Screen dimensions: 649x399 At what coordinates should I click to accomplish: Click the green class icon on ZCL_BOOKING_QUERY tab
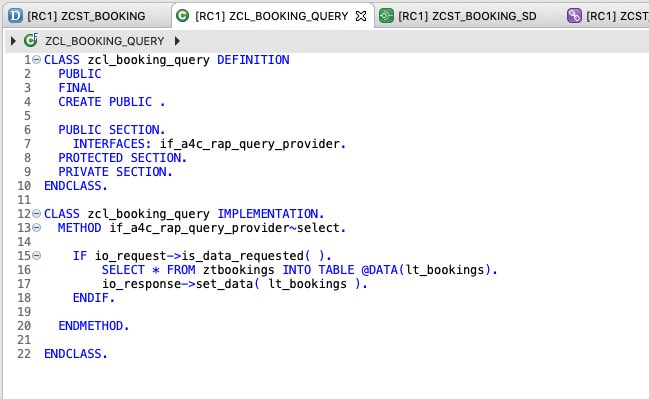click(x=183, y=16)
